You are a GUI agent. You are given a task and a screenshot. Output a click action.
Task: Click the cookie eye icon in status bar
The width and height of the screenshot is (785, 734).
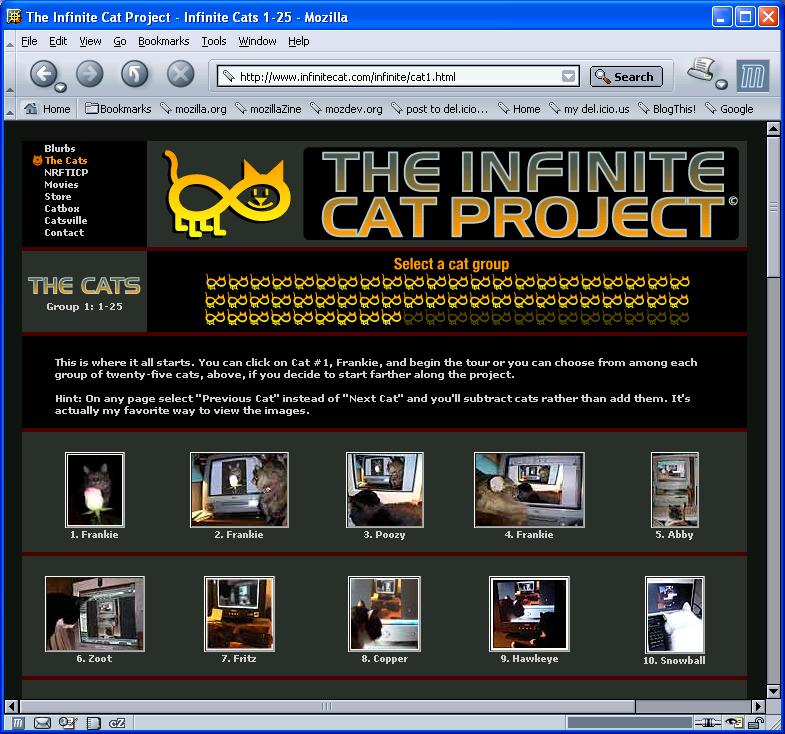(x=734, y=722)
